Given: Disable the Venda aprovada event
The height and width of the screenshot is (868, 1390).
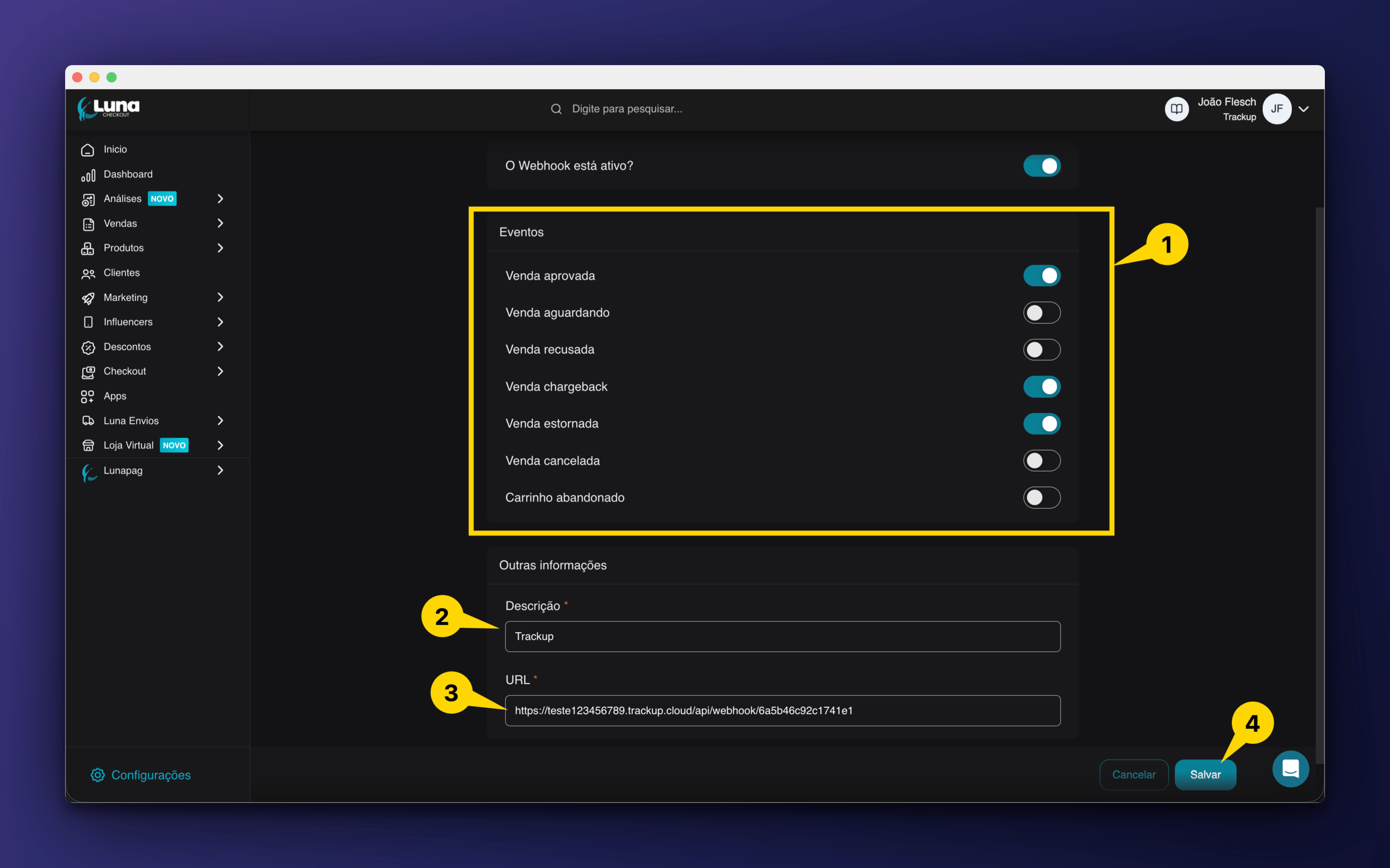Looking at the screenshot, I should pyautogui.click(x=1041, y=276).
